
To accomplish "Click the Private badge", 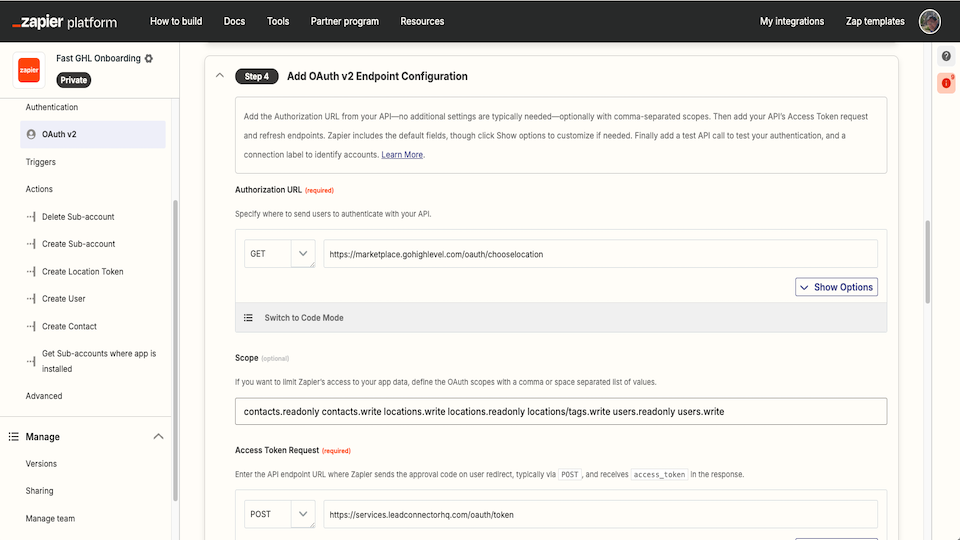I will point(73,80).
